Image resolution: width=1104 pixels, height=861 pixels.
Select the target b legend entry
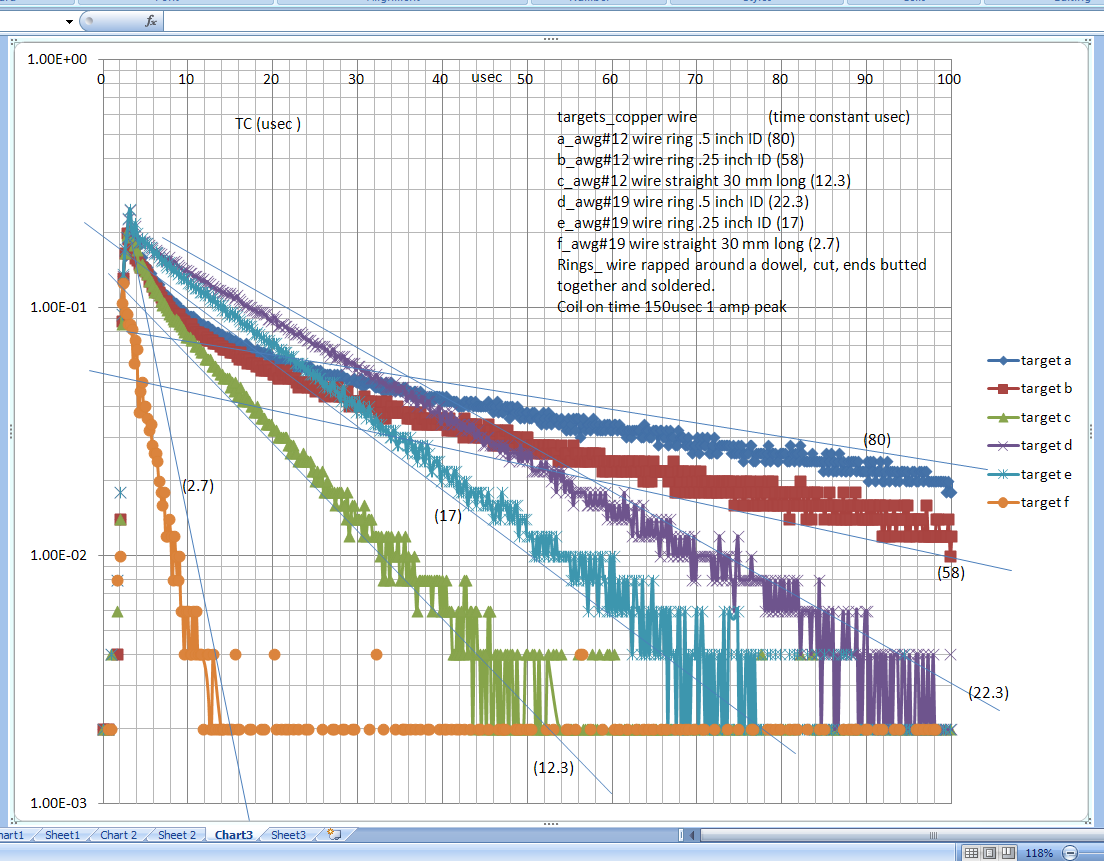pyautogui.click(x=1029, y=389)
